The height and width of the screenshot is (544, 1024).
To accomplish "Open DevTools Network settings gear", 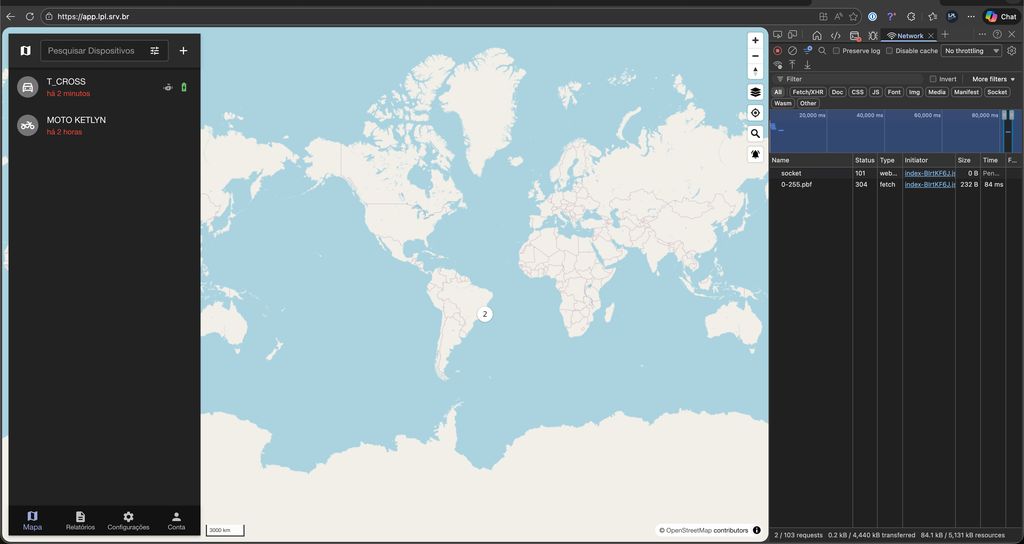I will [1012, 50].
